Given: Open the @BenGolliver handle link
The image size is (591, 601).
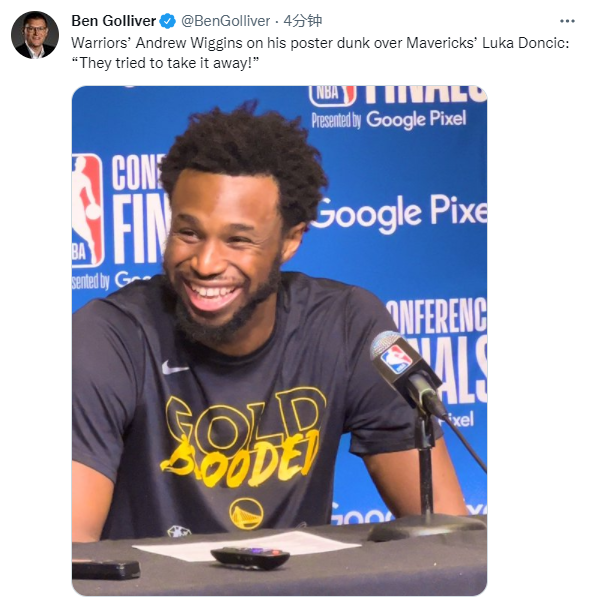Looking at the screenshot, I should (x=225, y=21).
